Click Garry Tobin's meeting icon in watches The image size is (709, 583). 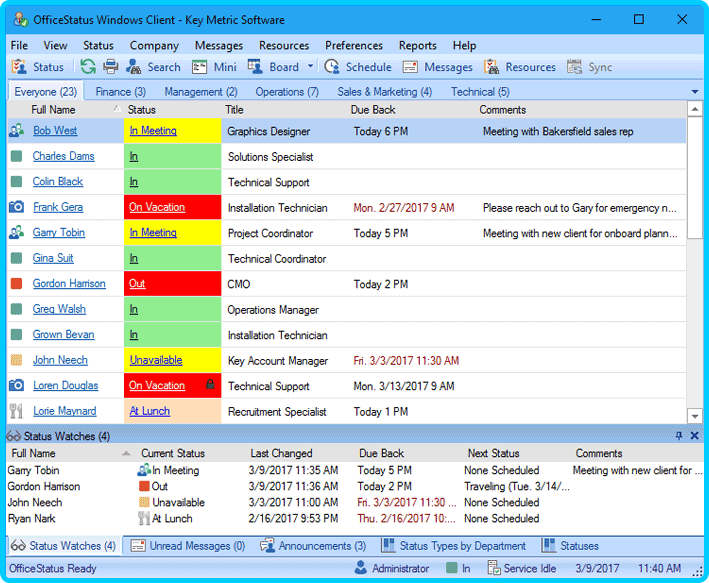(x=144, y=470)
